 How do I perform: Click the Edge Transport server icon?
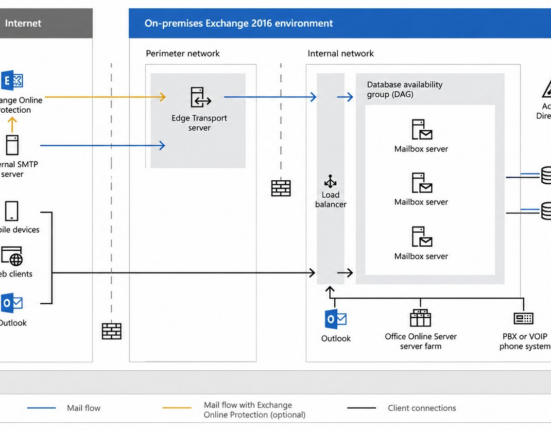click(x=201, y=97)
